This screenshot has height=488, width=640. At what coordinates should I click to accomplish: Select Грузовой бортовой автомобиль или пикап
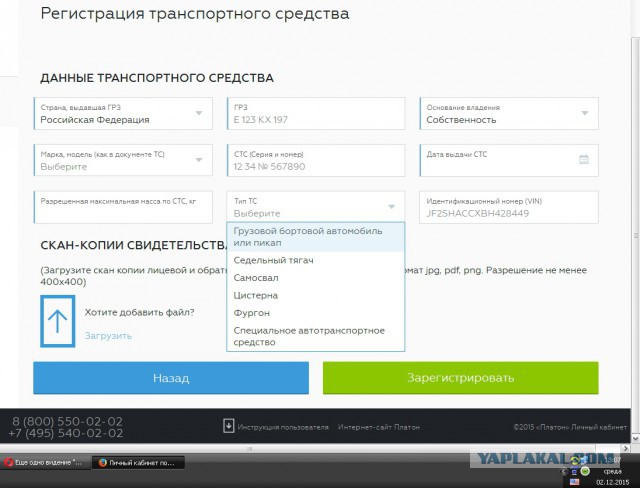316,237
